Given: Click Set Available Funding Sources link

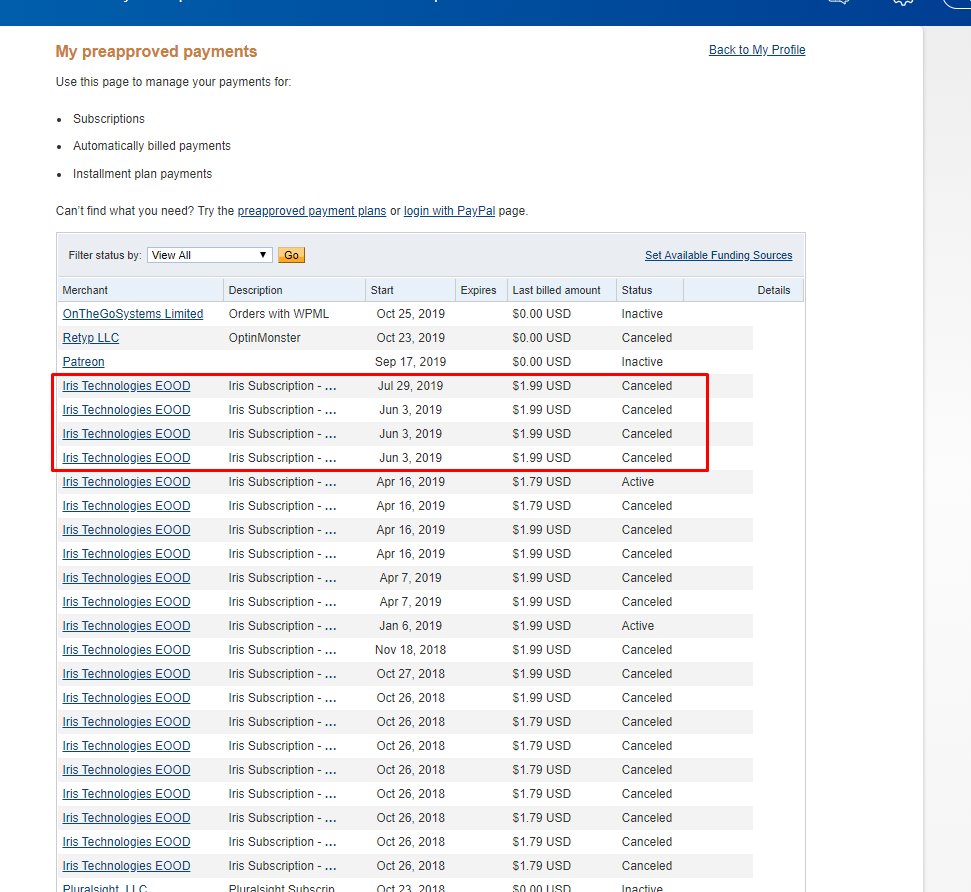Looking at the screenshot, I should (x=718, y=255).
